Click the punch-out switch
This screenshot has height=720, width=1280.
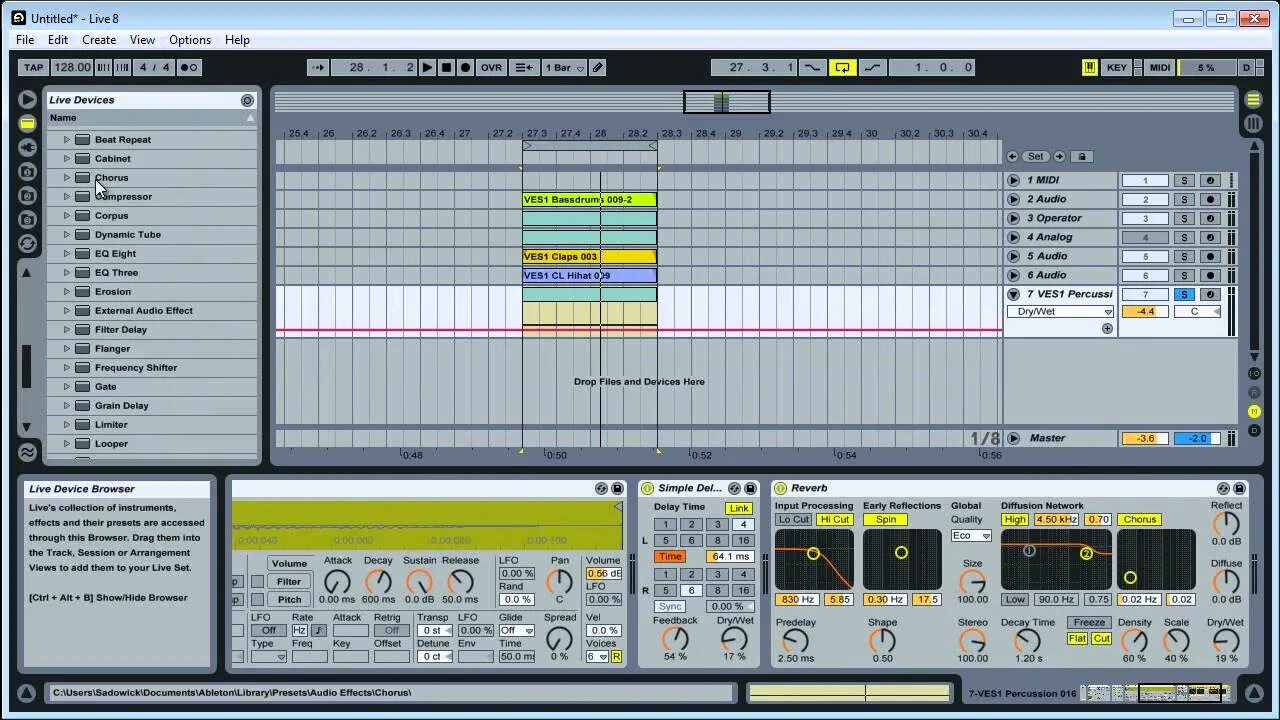(872, 67)
